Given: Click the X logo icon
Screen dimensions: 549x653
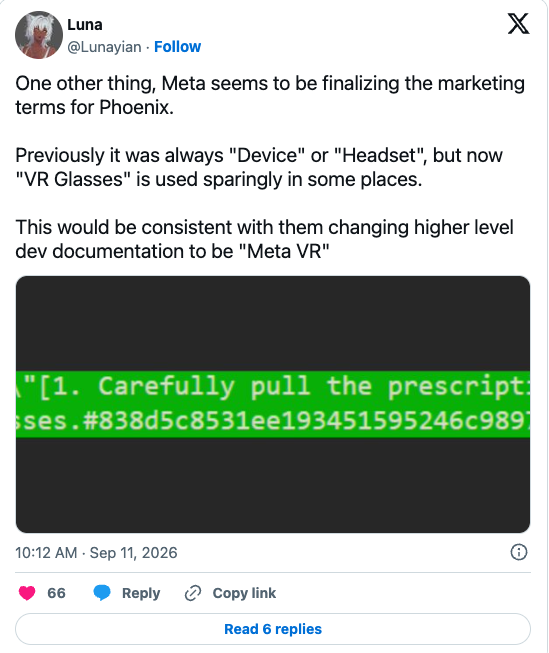Looking at the screenshot, I should pyautogui.click(x=518, y=23).
